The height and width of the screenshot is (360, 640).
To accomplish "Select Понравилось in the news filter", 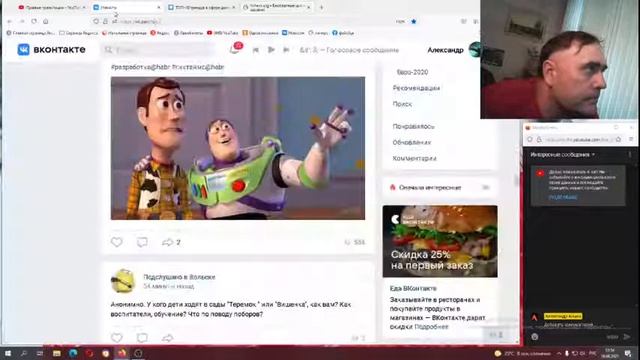I will point(413,127).
